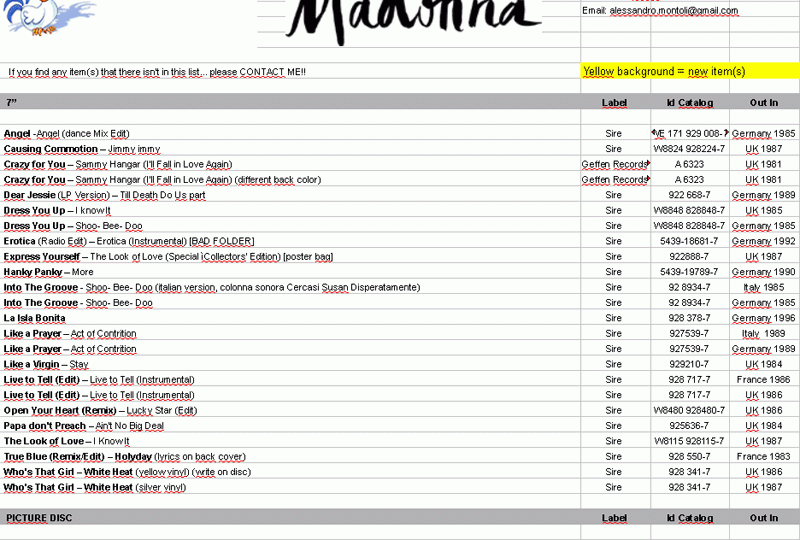This screenshot has height=540, width=800.
Task: Click Label header in PICTURE DISC row
Action: pyautogui.click(x=614, y=518)
